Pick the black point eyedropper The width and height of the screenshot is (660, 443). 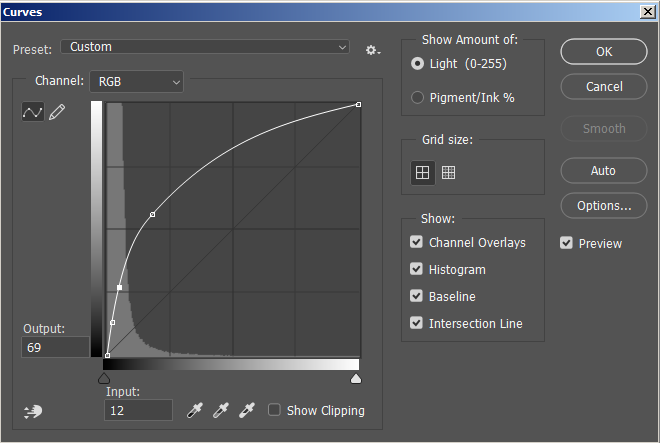pos(196,410)
